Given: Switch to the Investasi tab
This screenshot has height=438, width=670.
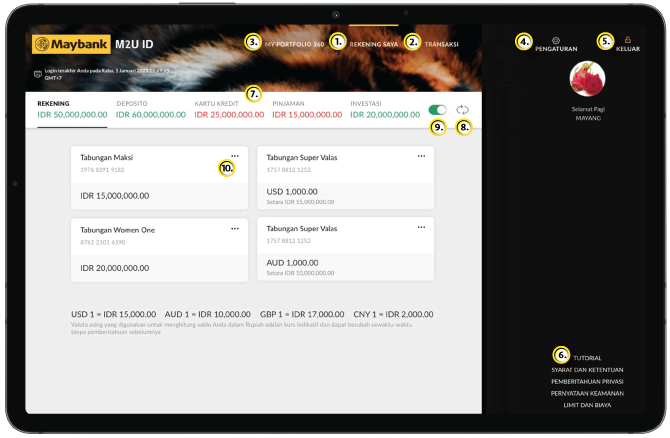Looking at the screenshot, I should pyautogui.click(x=385, y=110).
